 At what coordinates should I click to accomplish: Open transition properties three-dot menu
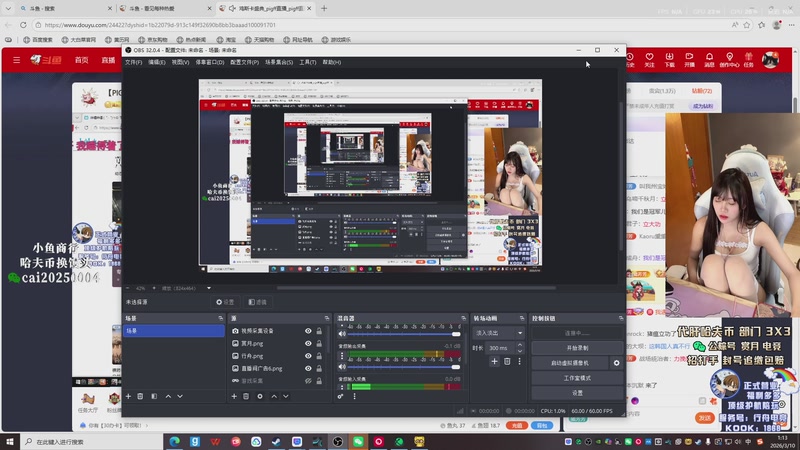[x=519, y=362]
